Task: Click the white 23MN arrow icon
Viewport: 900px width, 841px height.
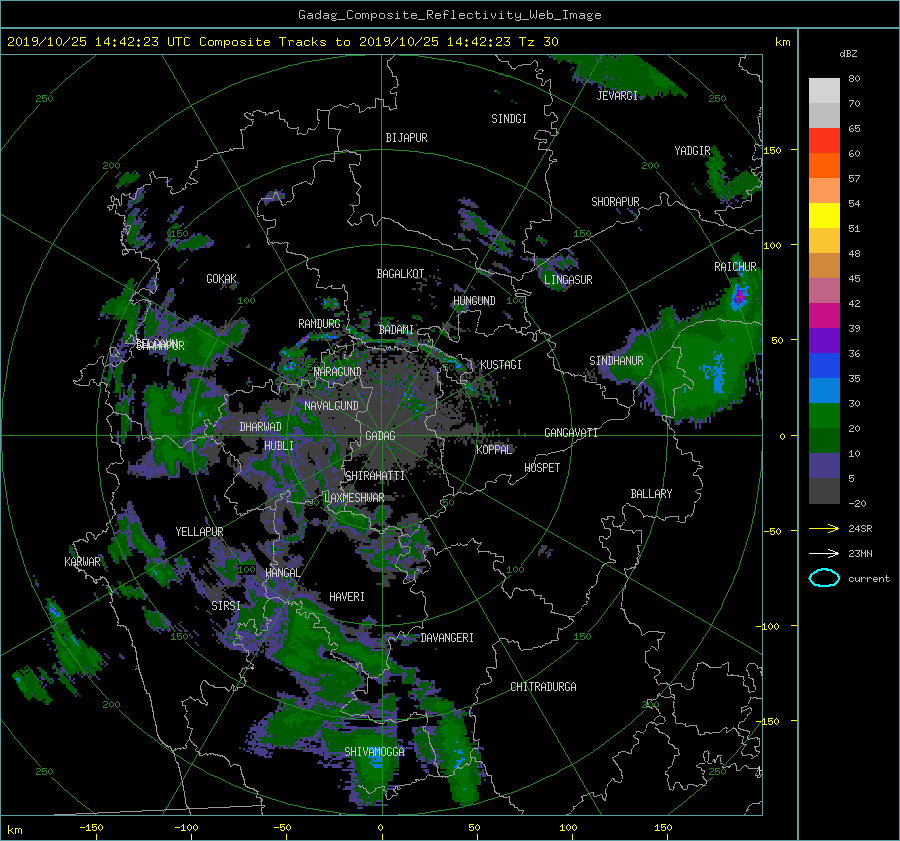Action: pyautogui.click(x=824, y=553)
